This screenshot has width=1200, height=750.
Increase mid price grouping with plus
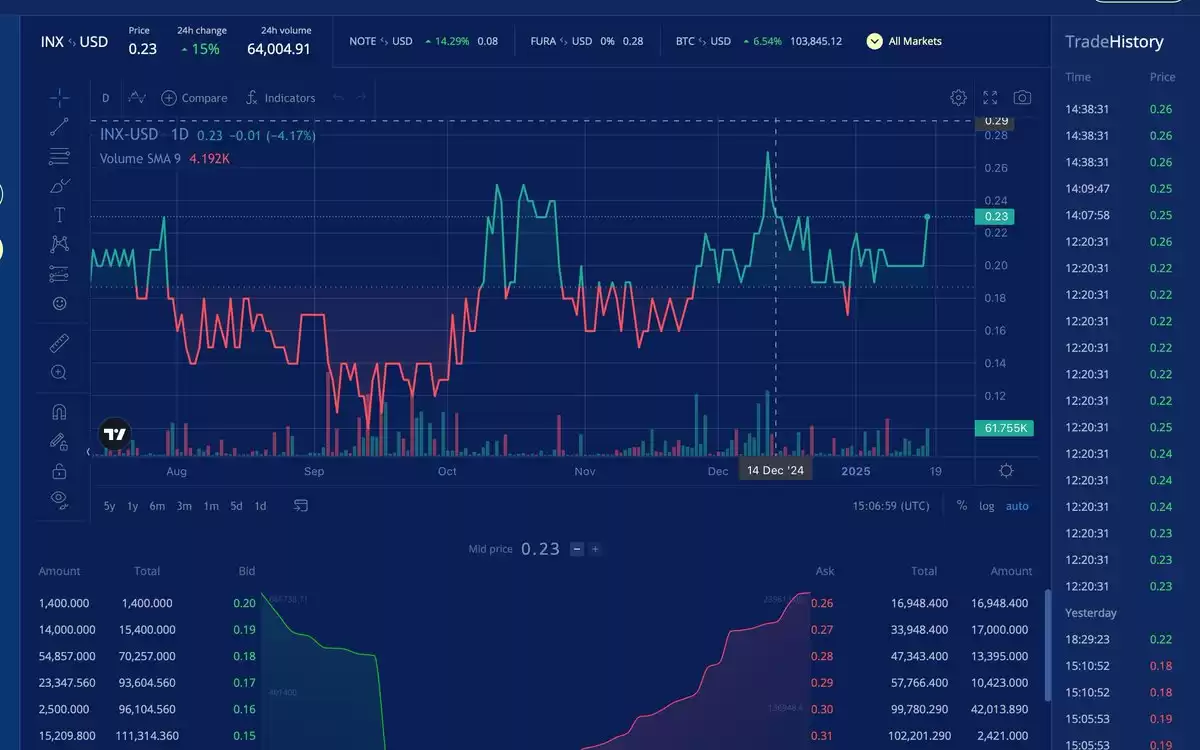click(x=595, y=549)
